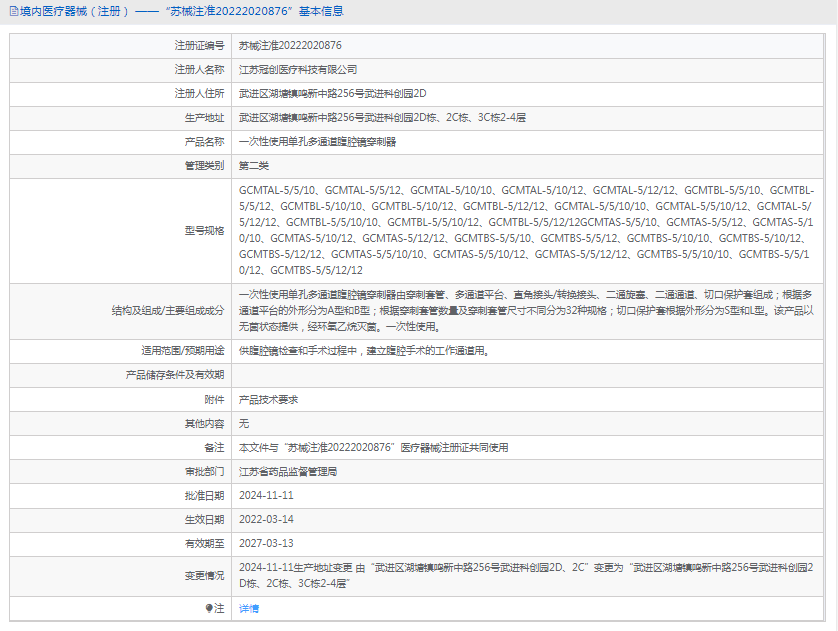This screenshot has width=838, height=631.
Task: Click the 变更情况 change description text
Action: 526,575
